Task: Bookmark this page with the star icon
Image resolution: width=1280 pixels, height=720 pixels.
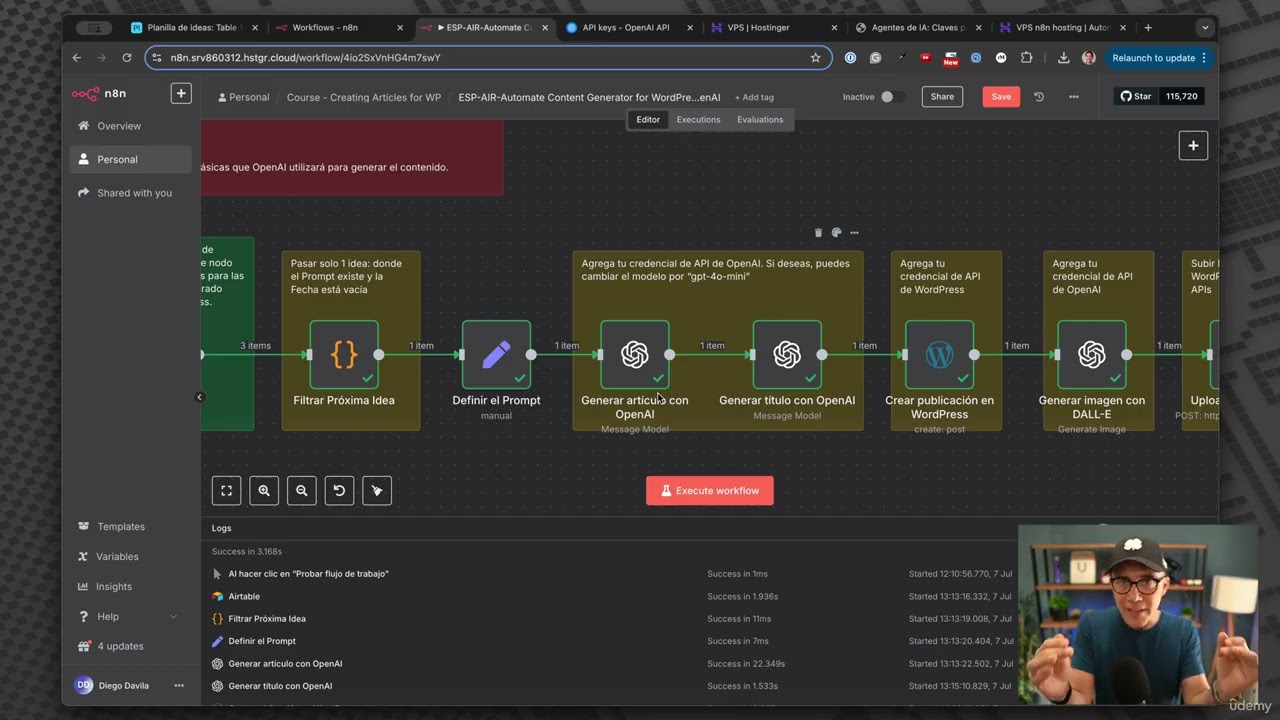Action: (815, 58)
